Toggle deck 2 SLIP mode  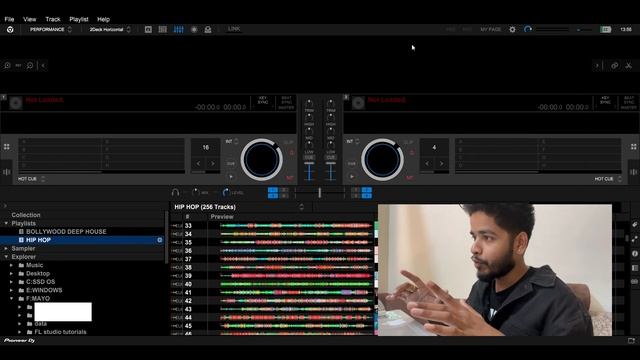tap(409, 142)
